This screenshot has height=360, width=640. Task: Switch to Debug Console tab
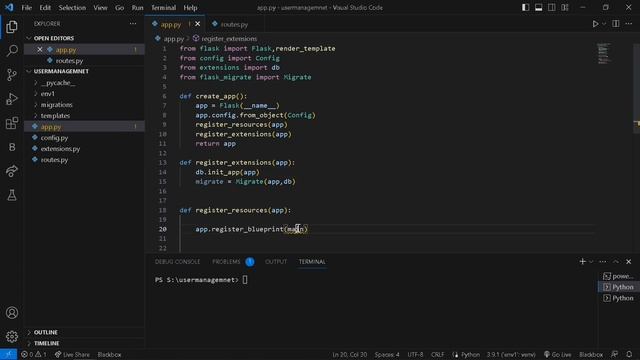[178, 262]
